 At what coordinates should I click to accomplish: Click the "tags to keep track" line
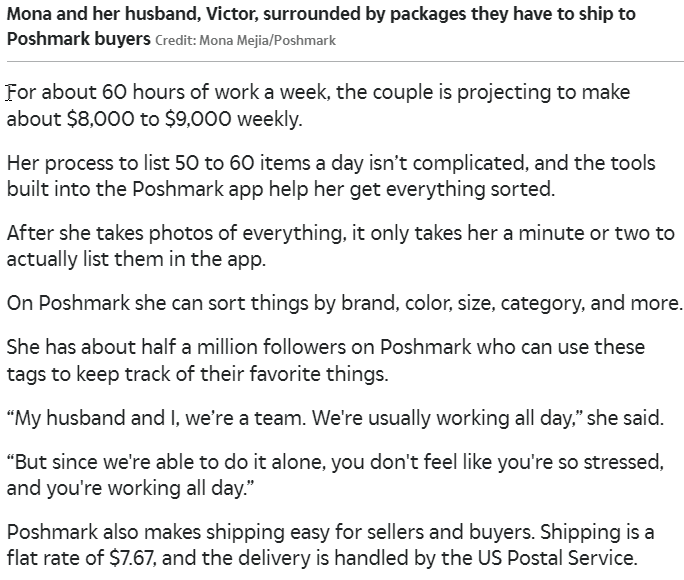(197, 374)
